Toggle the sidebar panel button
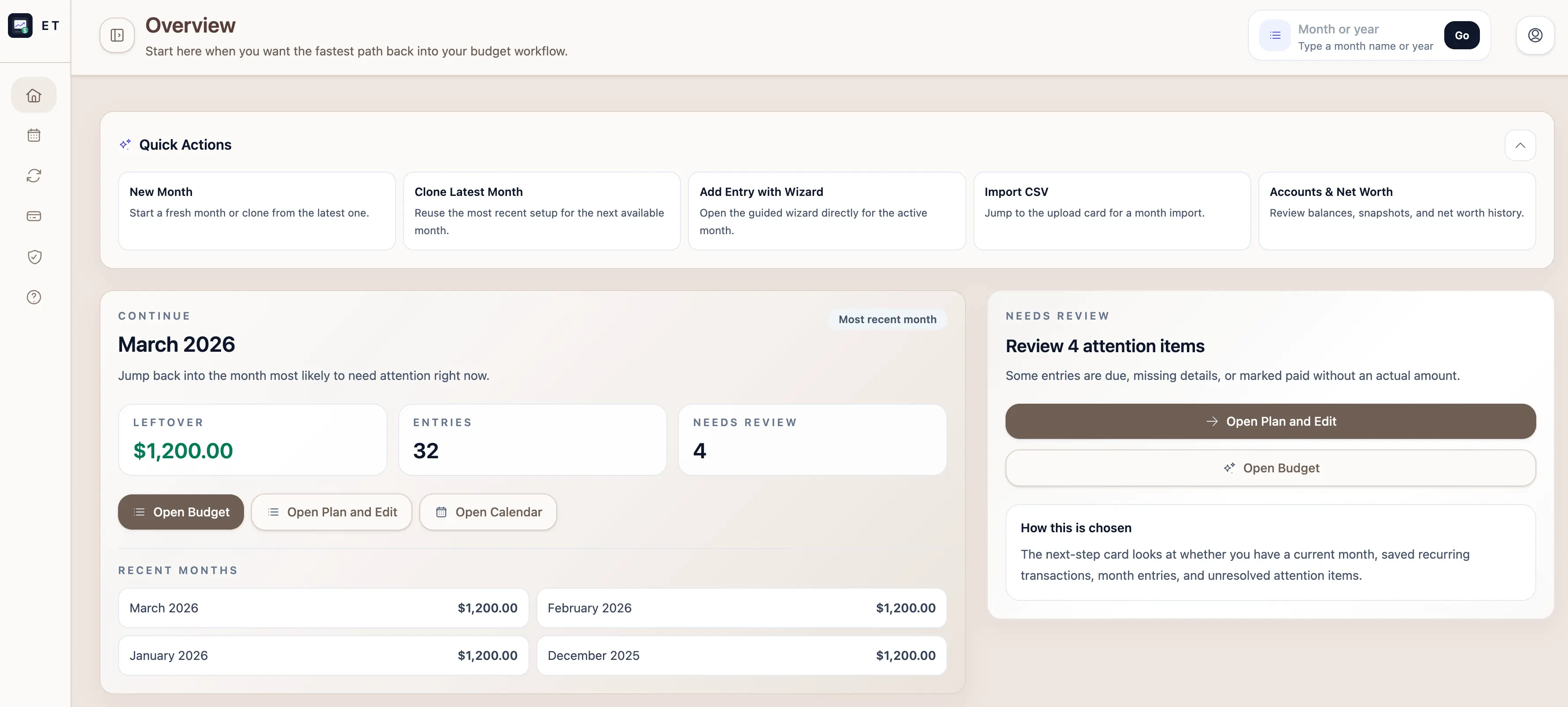This screenshot has height=707, width=1568. click(x=117, y=35)
